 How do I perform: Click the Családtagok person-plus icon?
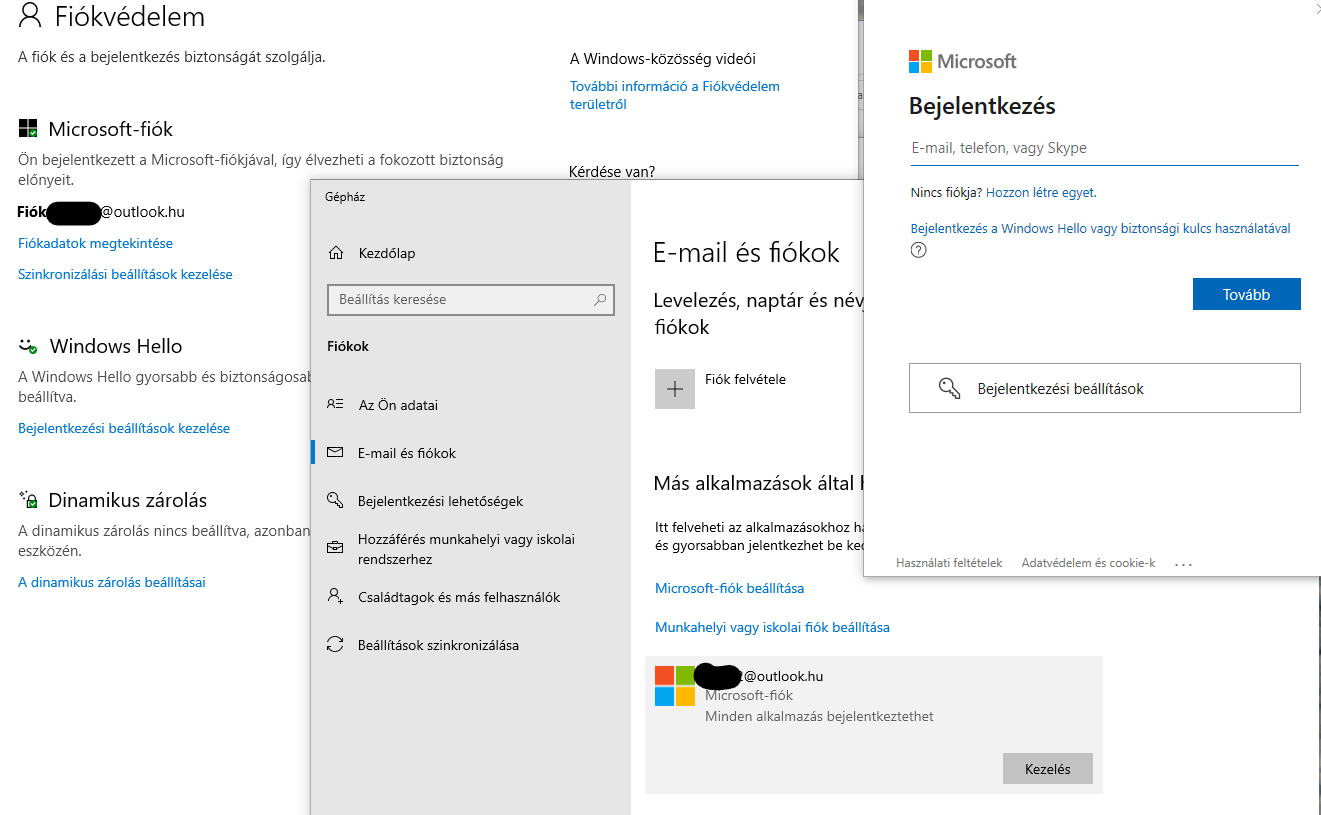click(335, 596)
